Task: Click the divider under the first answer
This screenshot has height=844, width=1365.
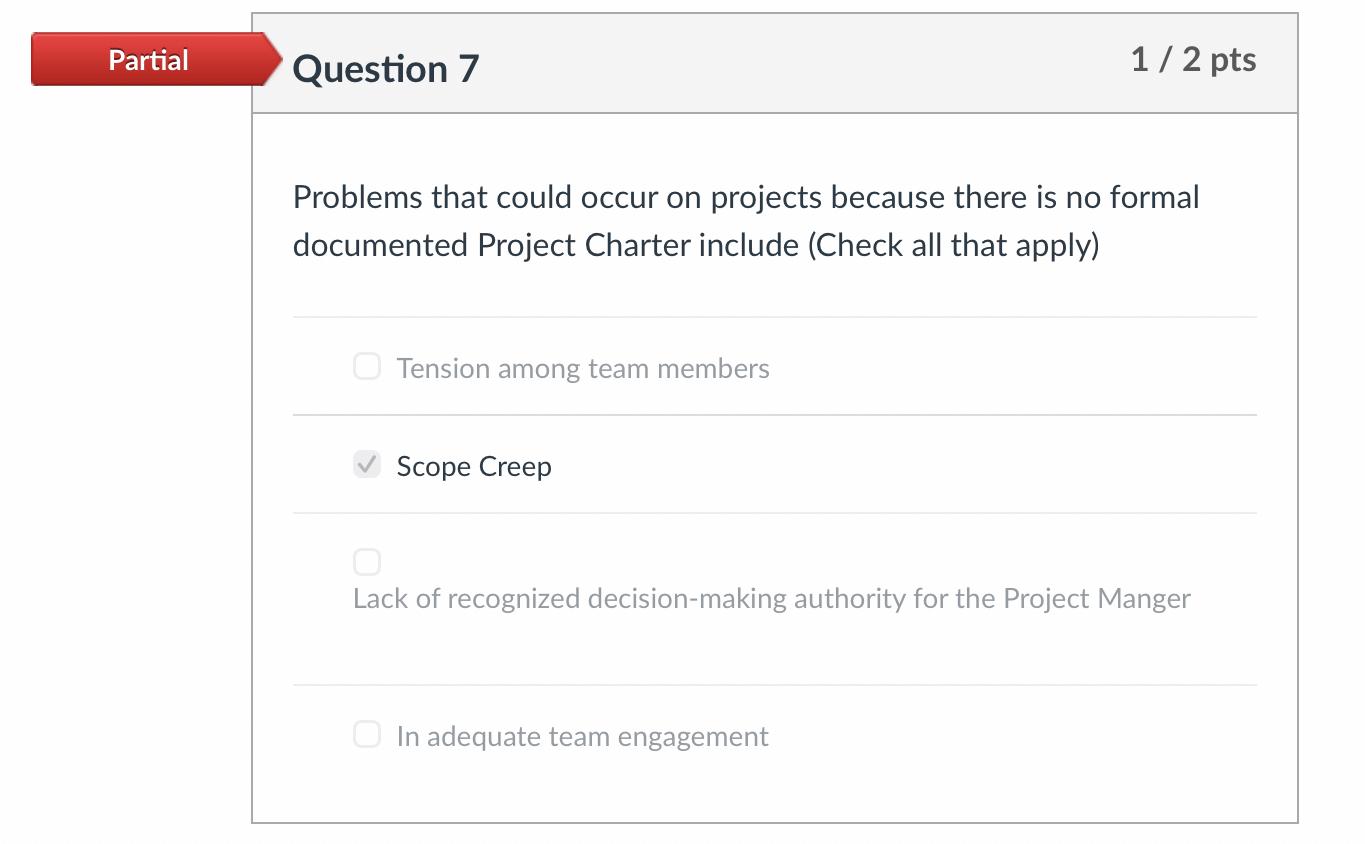Action: coord(775,413)
